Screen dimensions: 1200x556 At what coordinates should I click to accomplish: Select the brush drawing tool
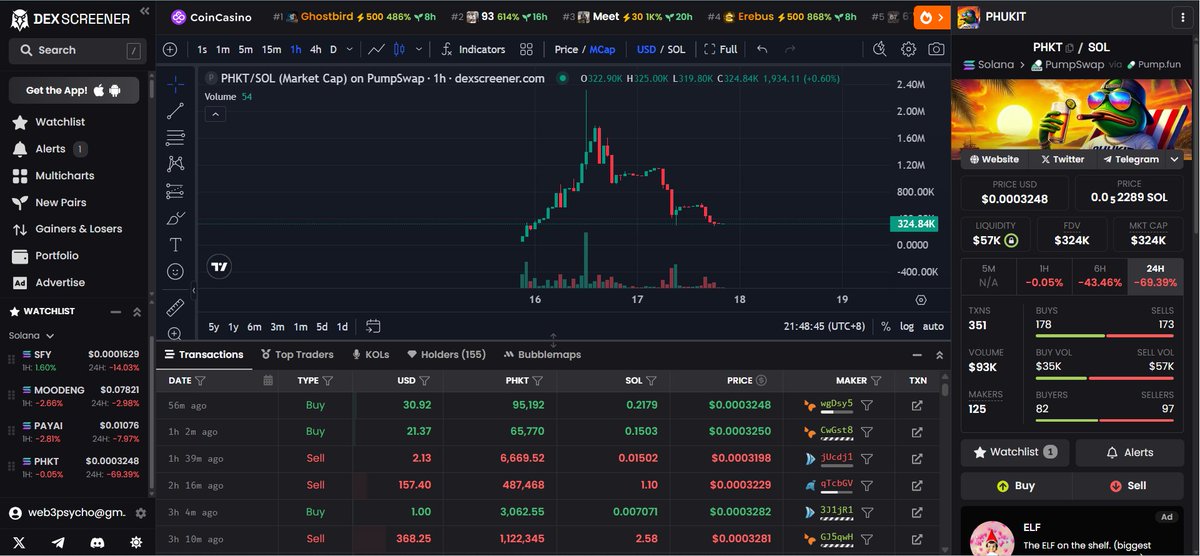pyautogui.click(x=175, y=218)
